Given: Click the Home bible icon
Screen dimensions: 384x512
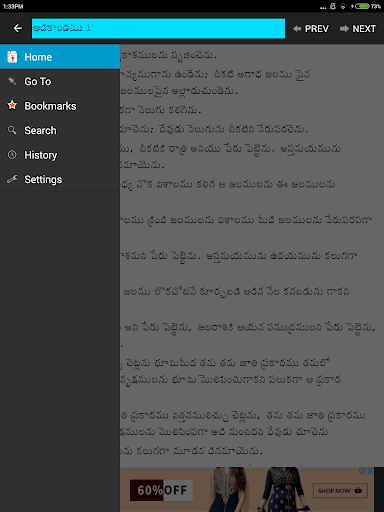Looking at the screenshot, I should tap(12, 57).
